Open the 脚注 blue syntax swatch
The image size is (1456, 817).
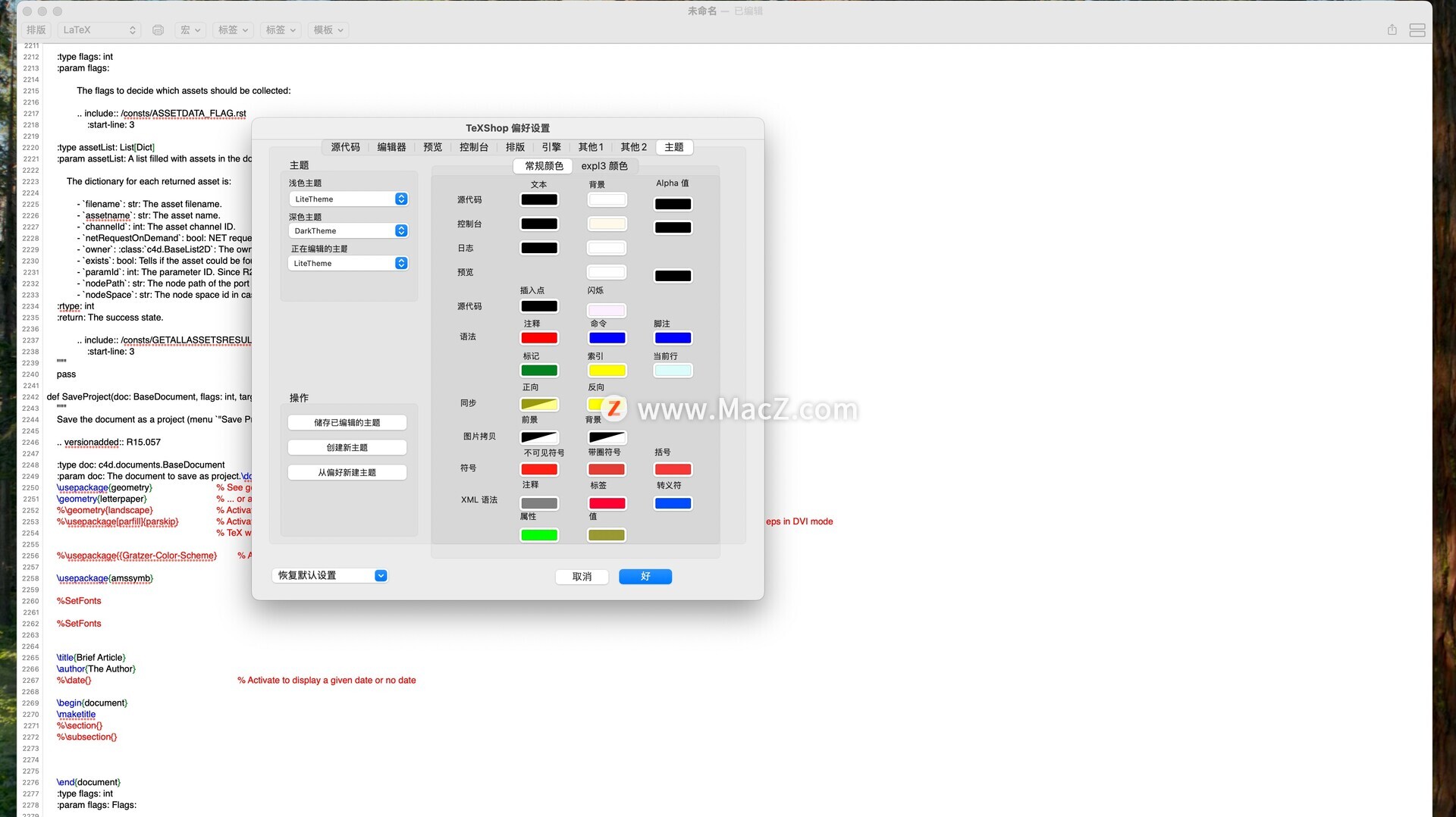pos(673,339)
